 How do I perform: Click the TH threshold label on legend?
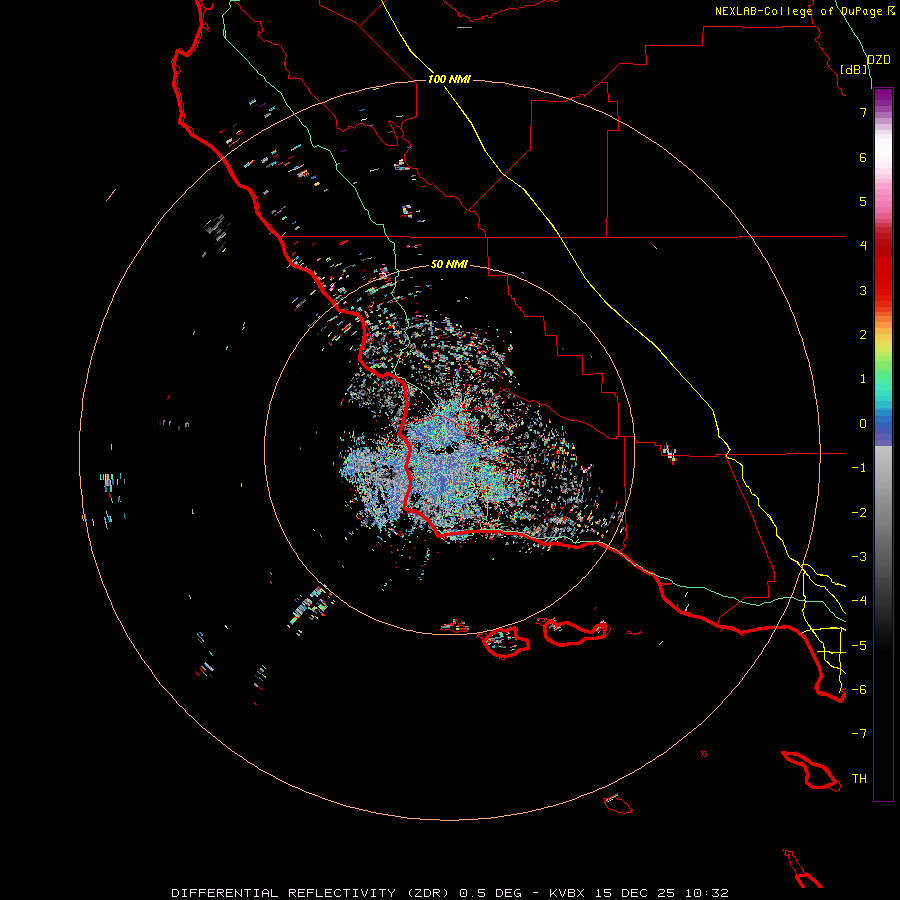(x=859, y=779)
